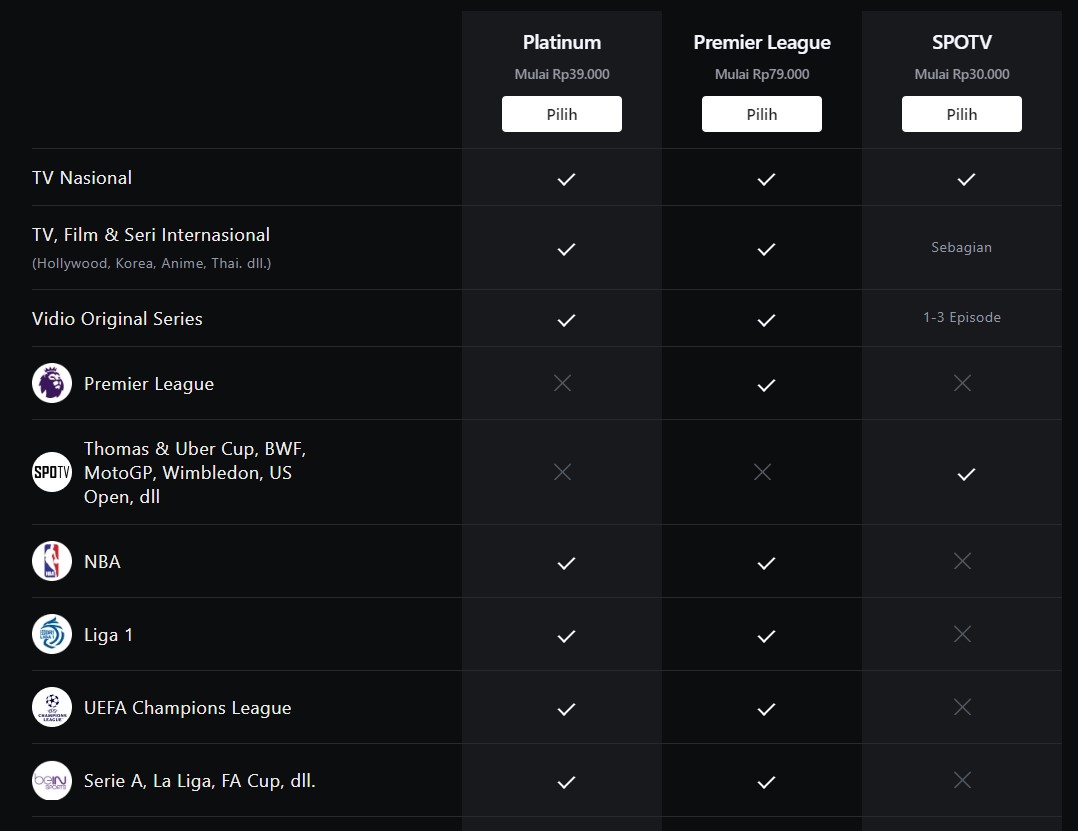Click Platinum checkmark in TV Nasional row
1078x831 pixels.
566,179
